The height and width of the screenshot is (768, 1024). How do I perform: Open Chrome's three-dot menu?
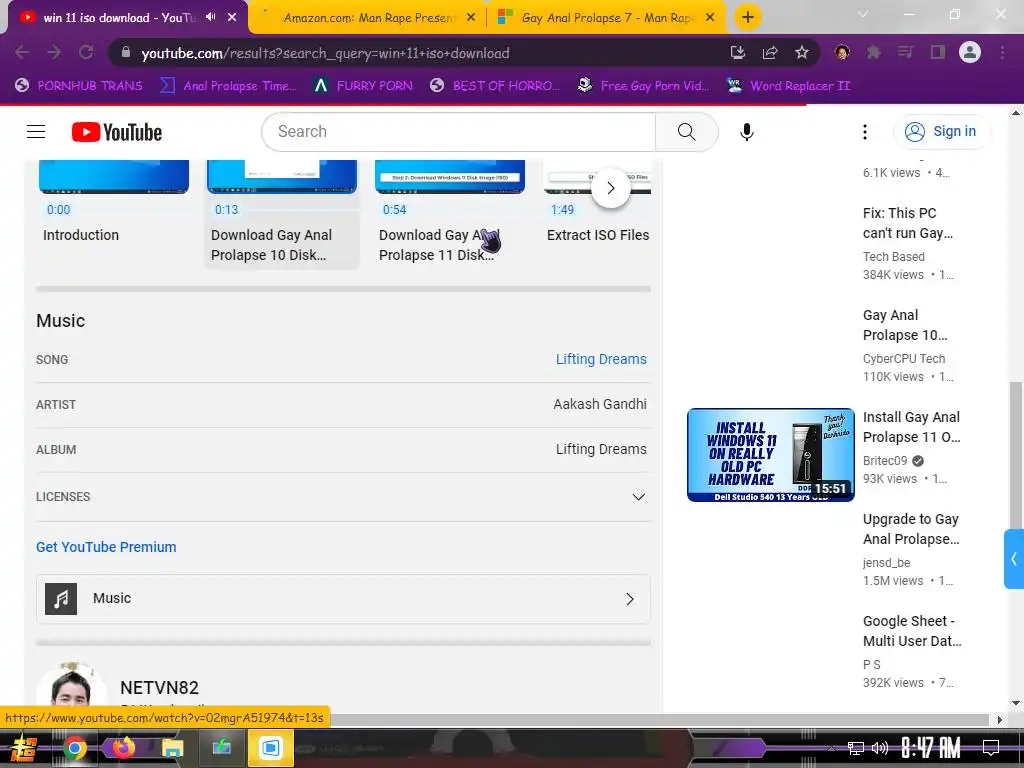[x=1002, y=52]
